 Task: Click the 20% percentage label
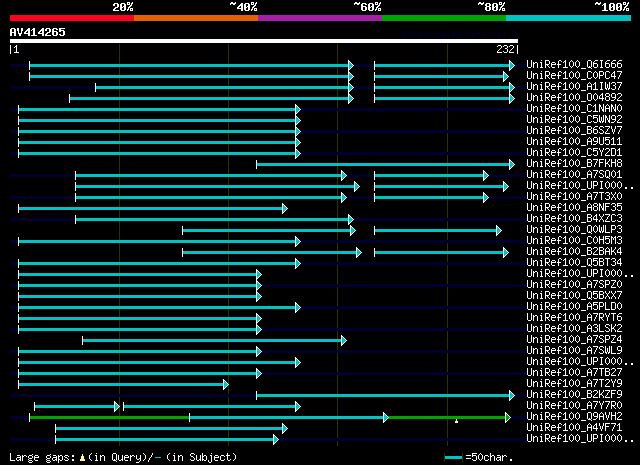pyautogui.click(x=123, y=7)
